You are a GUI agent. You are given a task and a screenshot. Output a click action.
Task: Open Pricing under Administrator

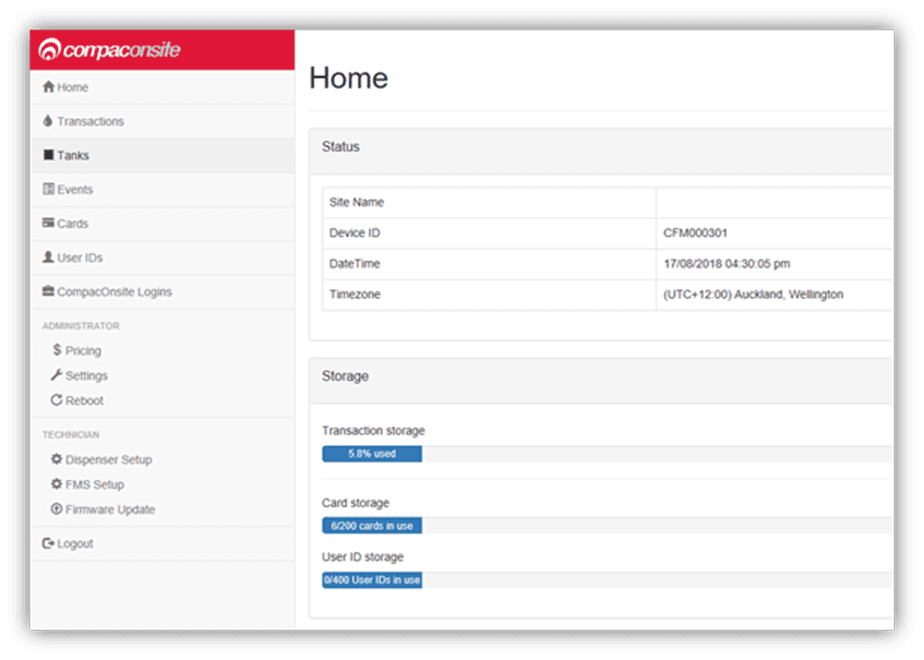tap(83, 351)
